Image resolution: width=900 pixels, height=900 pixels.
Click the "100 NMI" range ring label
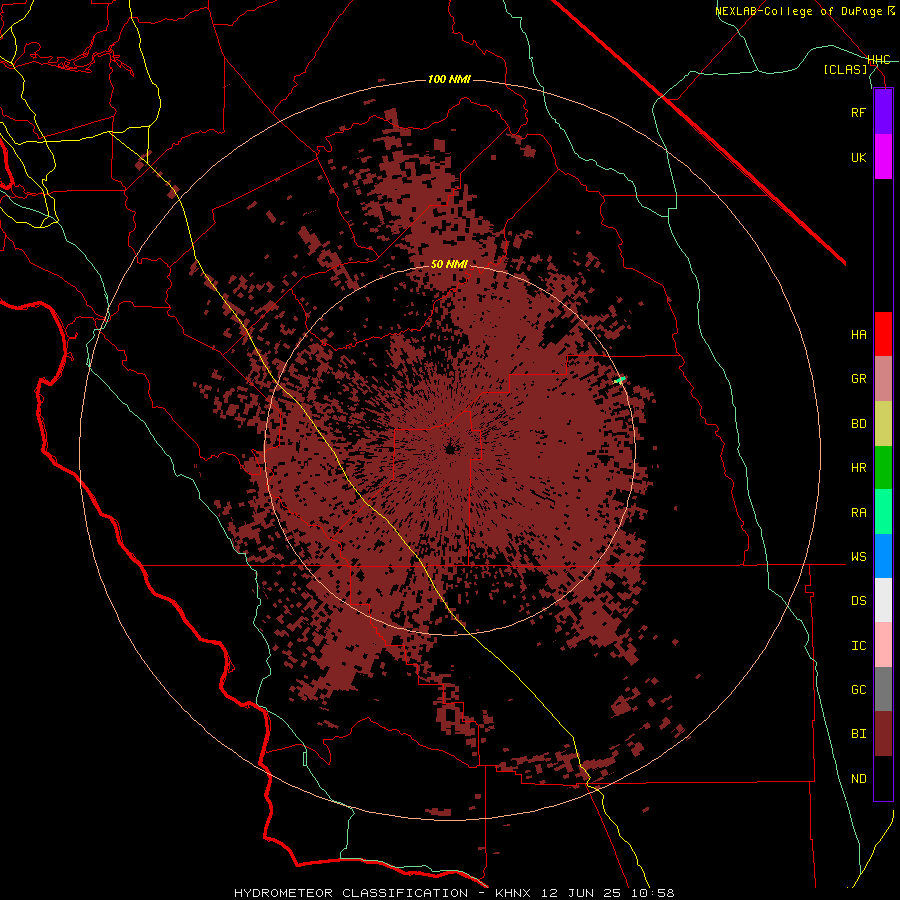click(449, 79)
